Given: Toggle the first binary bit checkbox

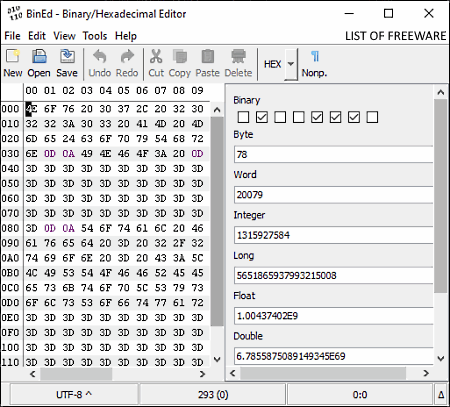Looking at the screenshot, I should point(243,117).
